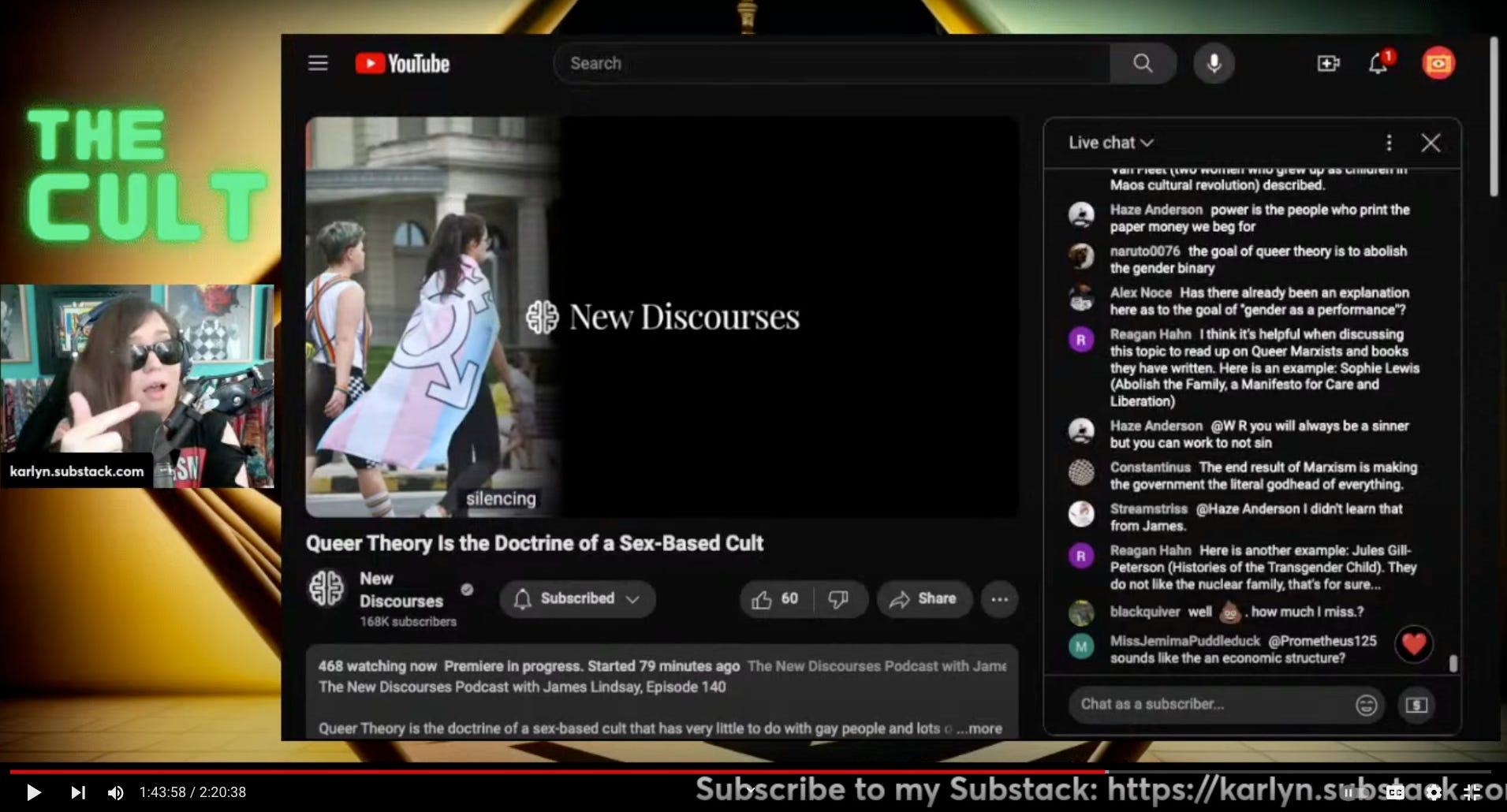
Task: Open the YouTube hamburger guide menu
Action: (318, 63)
